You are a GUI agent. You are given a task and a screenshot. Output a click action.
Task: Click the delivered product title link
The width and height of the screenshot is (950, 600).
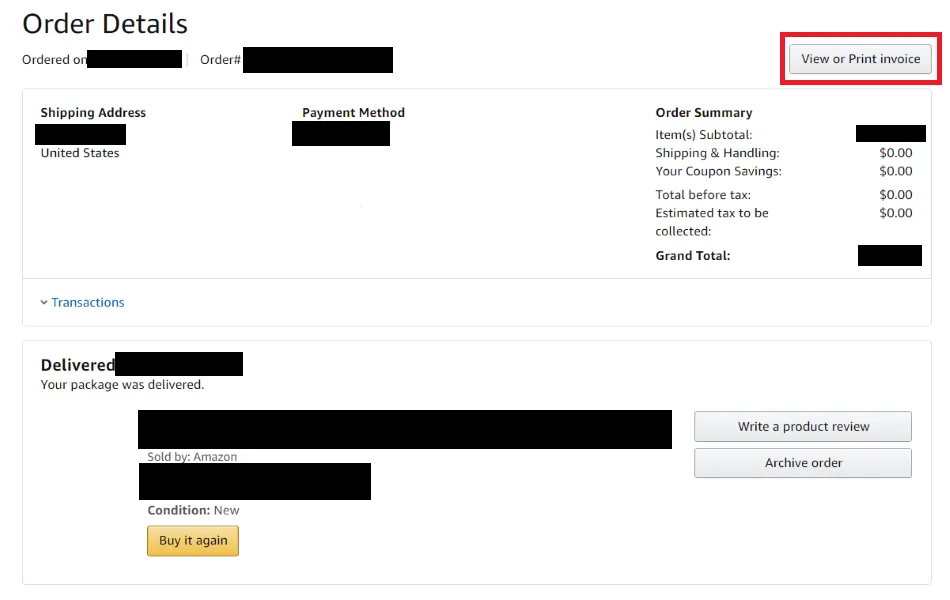[x=404, y=429]
